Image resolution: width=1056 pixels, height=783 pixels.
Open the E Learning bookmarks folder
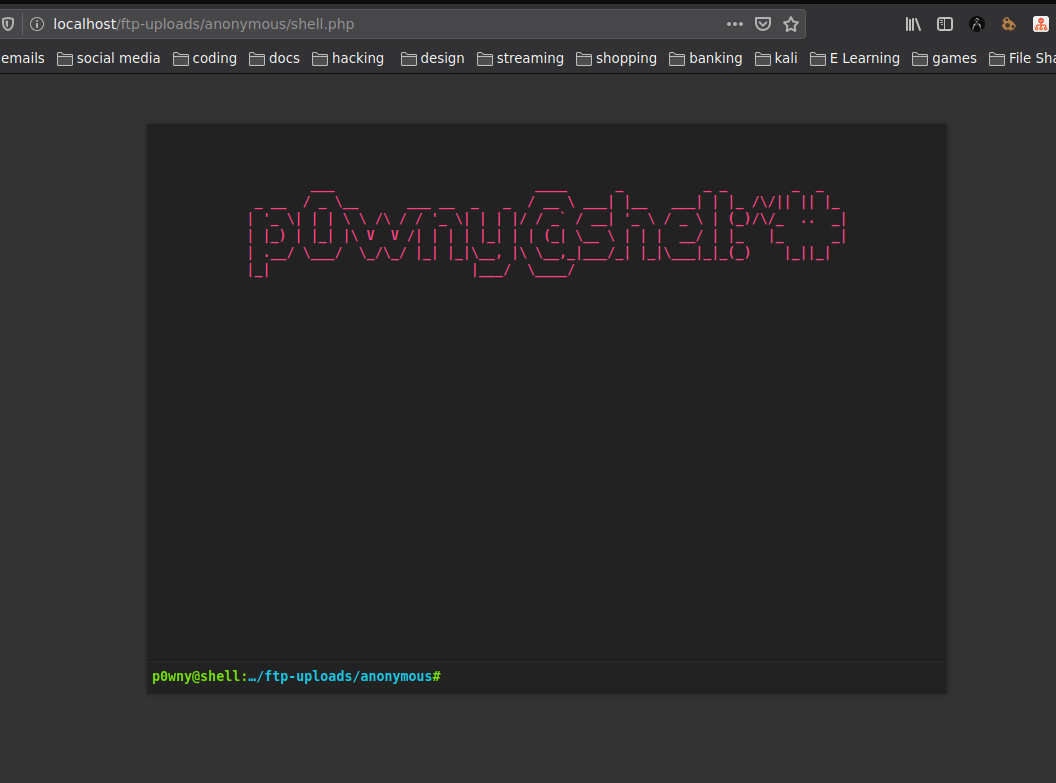click(x=854, y=58)
